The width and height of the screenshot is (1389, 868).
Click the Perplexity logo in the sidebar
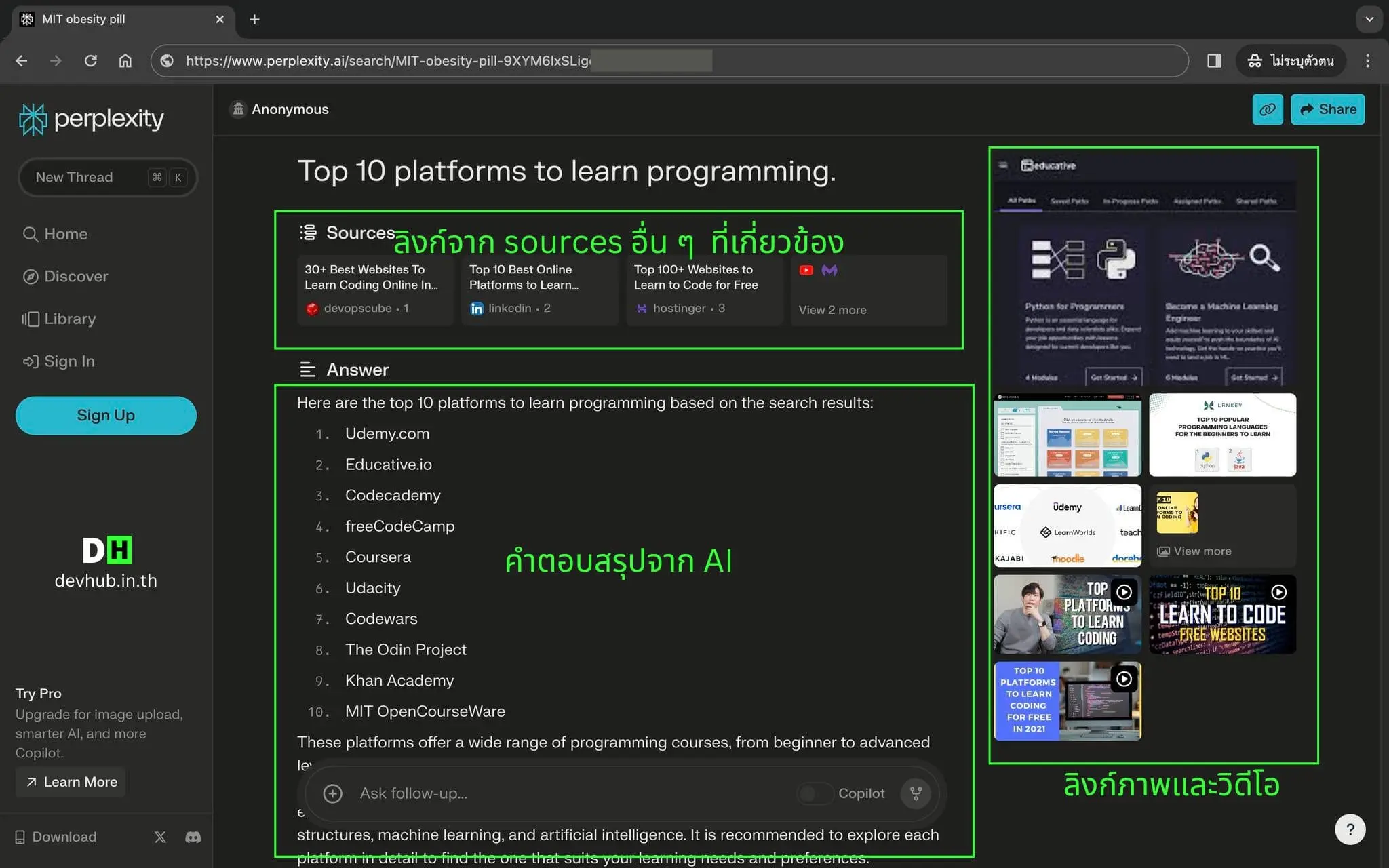[x=91, y=119]
